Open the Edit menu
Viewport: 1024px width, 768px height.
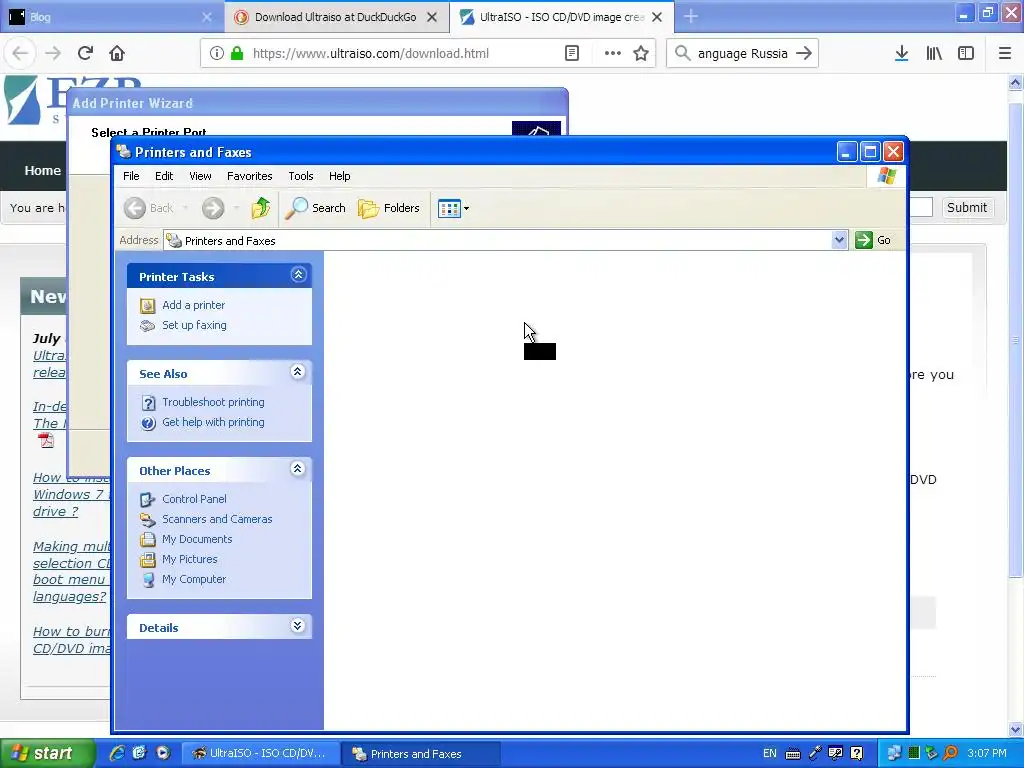point(164,176)
